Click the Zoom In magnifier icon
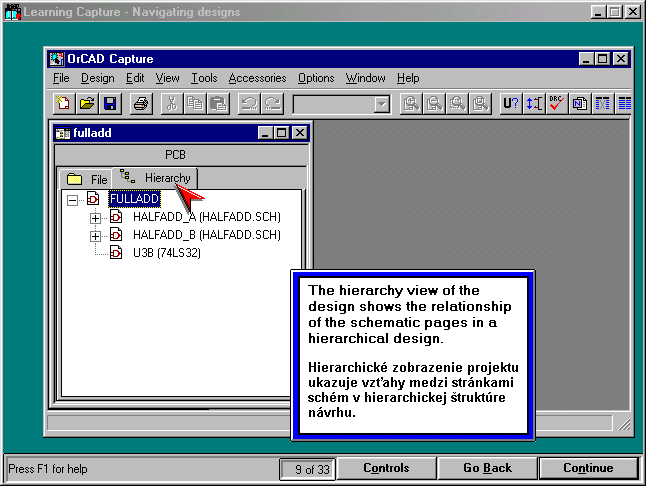This screenshot has height=486, width=646. tap(410, 103)
